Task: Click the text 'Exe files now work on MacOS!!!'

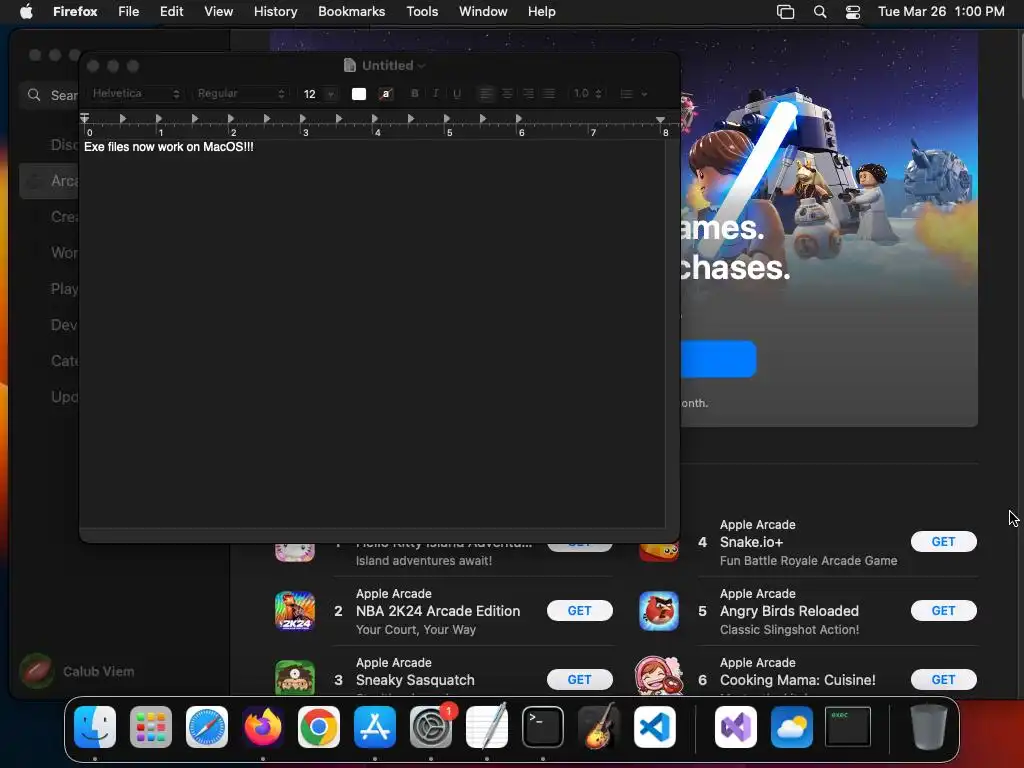Action: [168, 147]
